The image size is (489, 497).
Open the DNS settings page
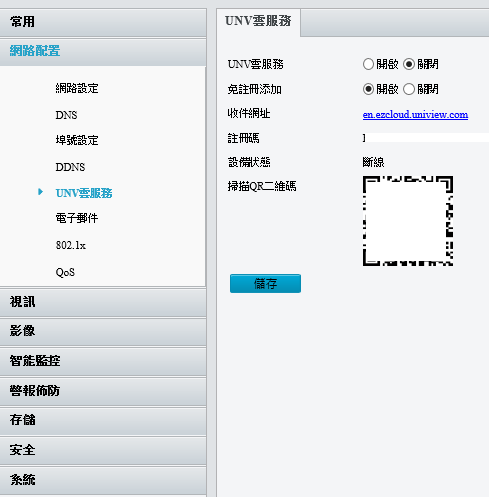(x=66, y=115)
